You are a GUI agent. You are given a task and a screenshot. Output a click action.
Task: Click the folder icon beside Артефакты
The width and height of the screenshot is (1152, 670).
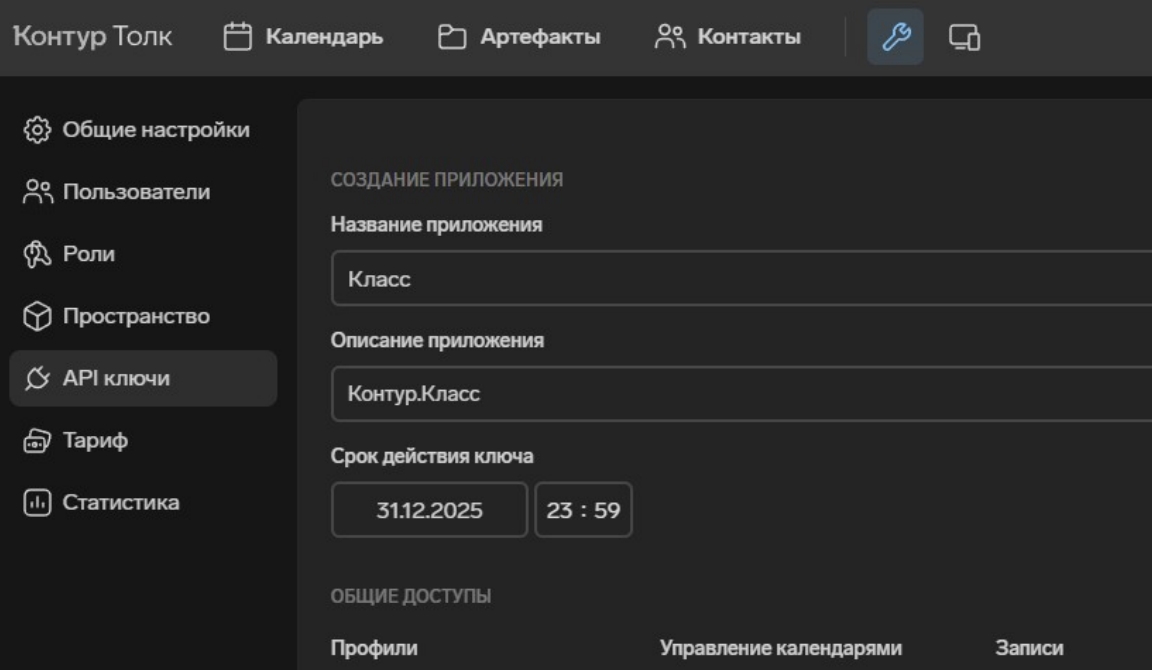(452, 37)
